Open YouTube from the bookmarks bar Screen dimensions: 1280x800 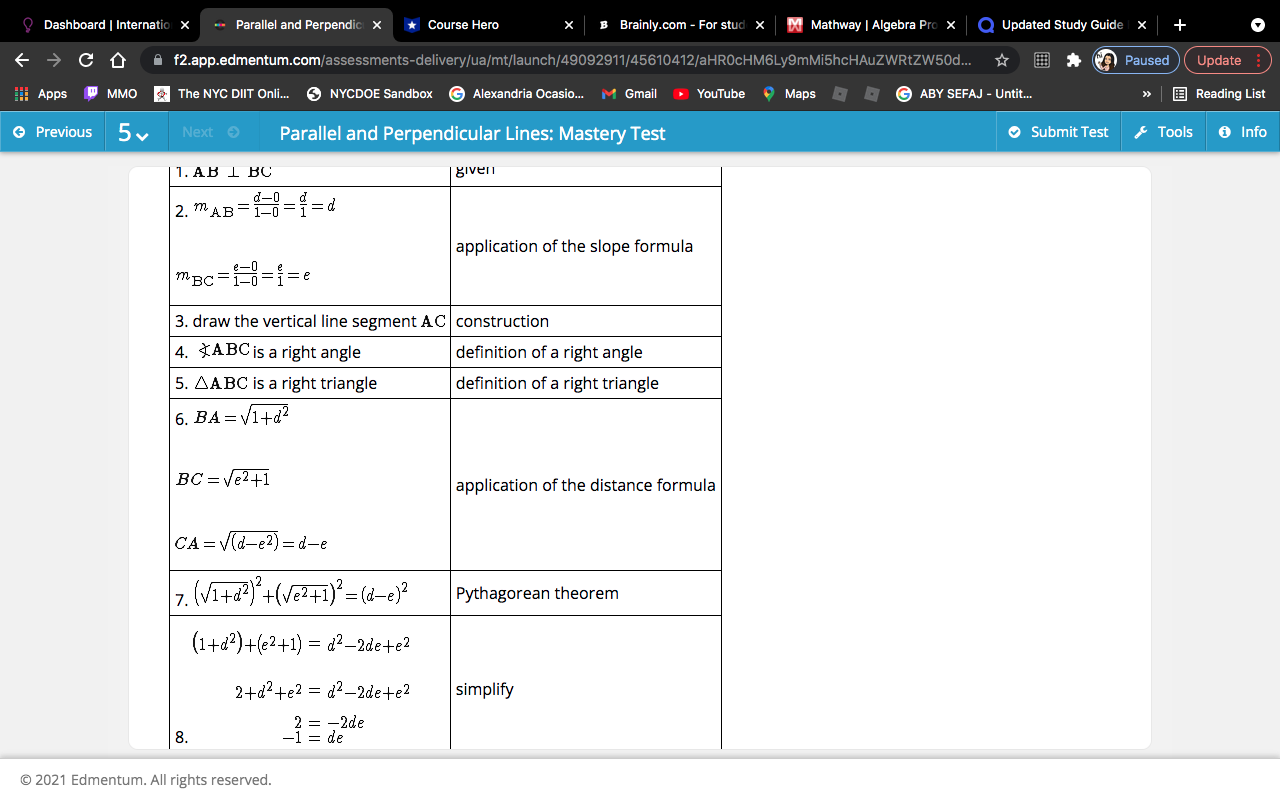[709, 94]
